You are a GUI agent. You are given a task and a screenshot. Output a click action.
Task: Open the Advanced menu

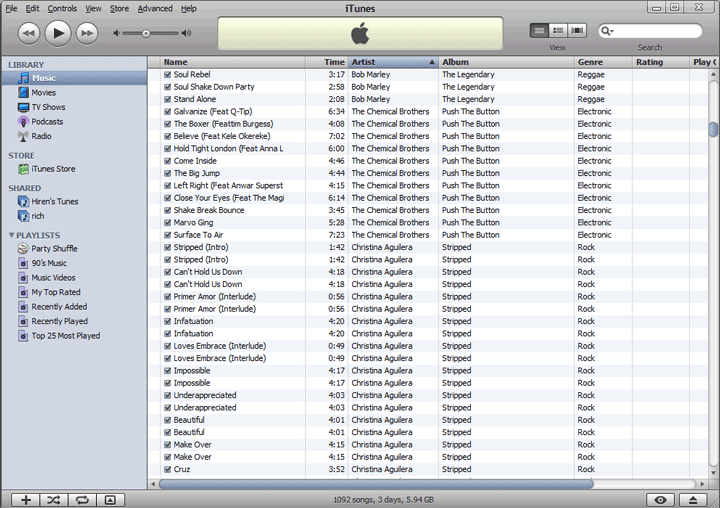click(x=155, y=9)
